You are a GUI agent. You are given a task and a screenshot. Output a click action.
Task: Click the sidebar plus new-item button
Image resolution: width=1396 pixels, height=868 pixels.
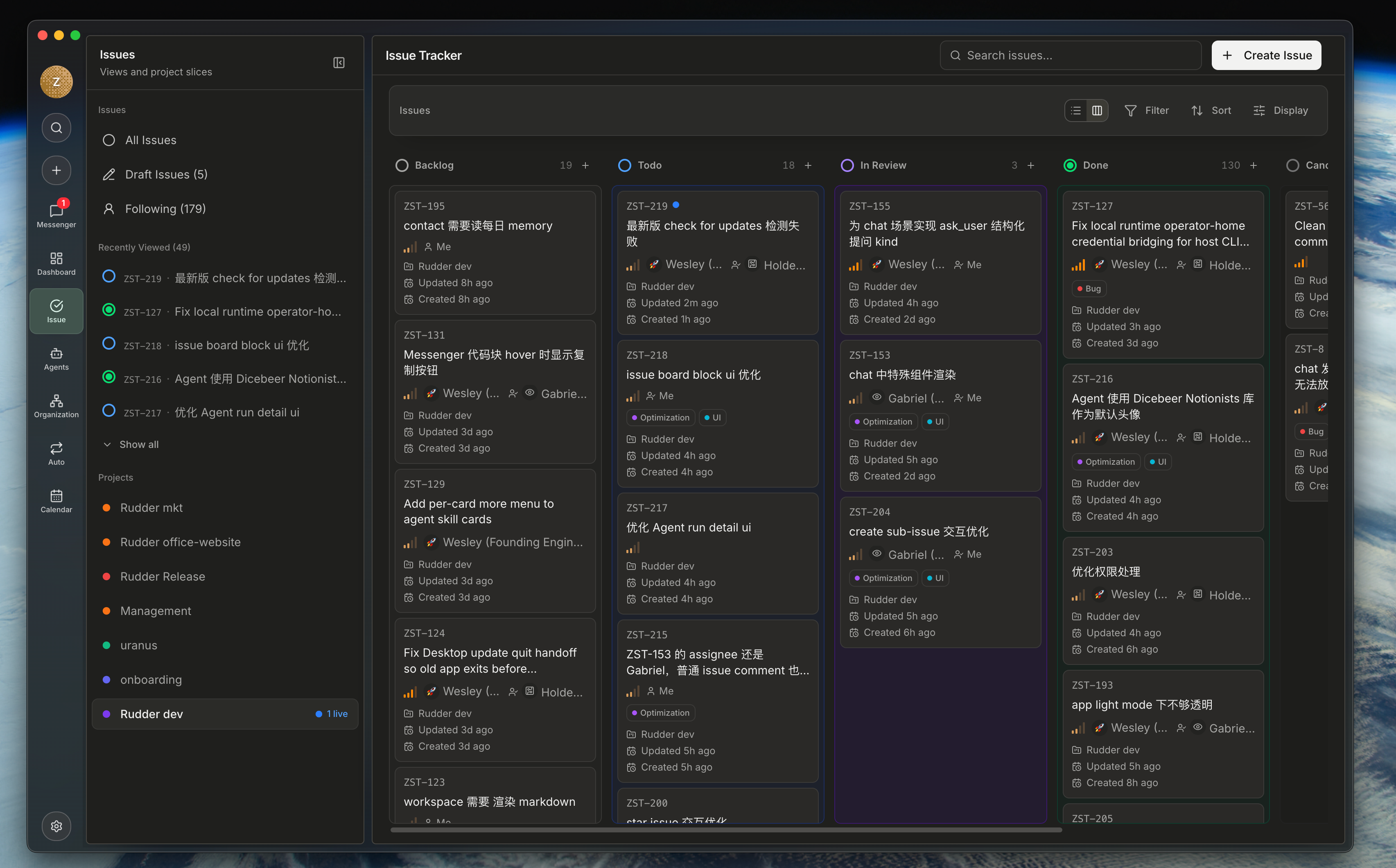[x=56, y=170]
